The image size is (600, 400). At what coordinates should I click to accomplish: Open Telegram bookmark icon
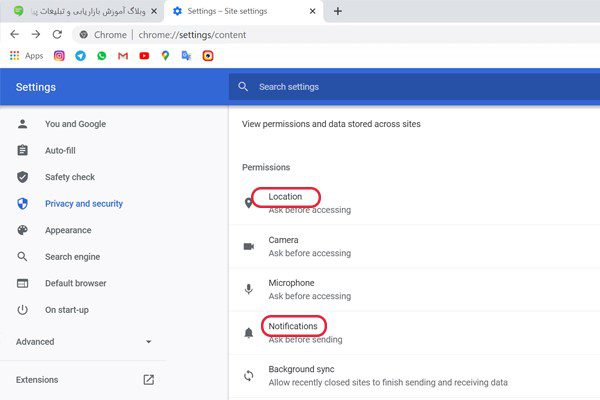click(80, 56)
